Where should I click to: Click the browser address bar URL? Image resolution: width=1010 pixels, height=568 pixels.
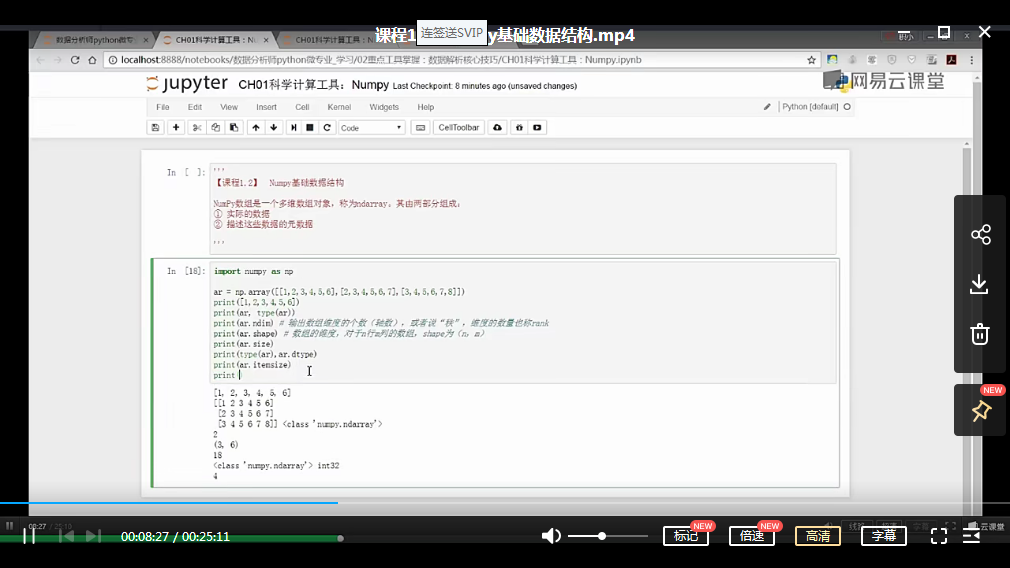[x=381, y=60]
